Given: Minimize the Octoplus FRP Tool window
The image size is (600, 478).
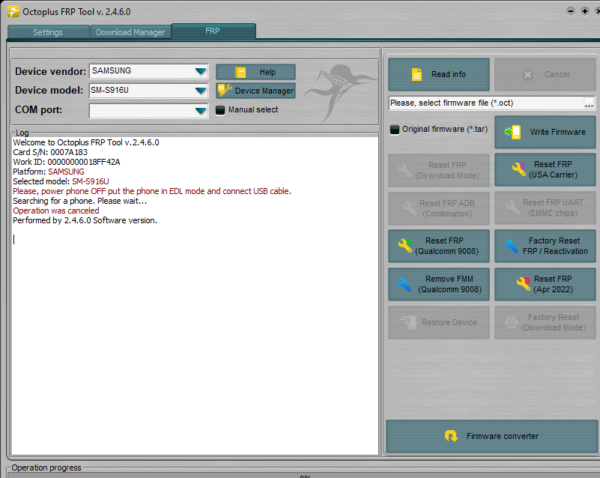Looking at the screenshot, I should [x=571, y=11].
